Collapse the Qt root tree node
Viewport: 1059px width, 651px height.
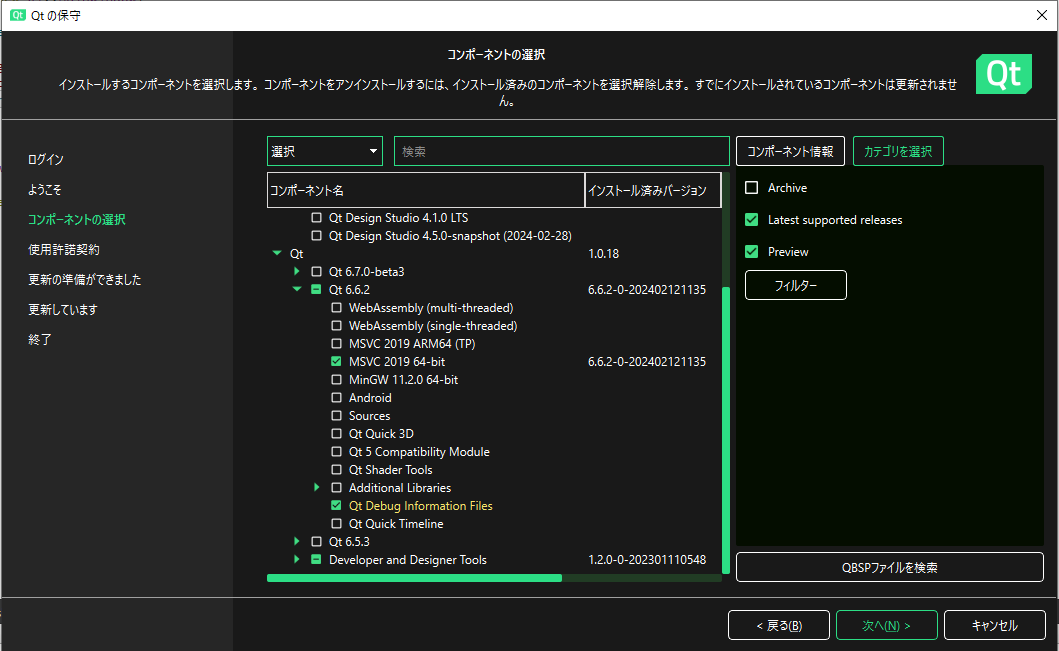(277, 253)
